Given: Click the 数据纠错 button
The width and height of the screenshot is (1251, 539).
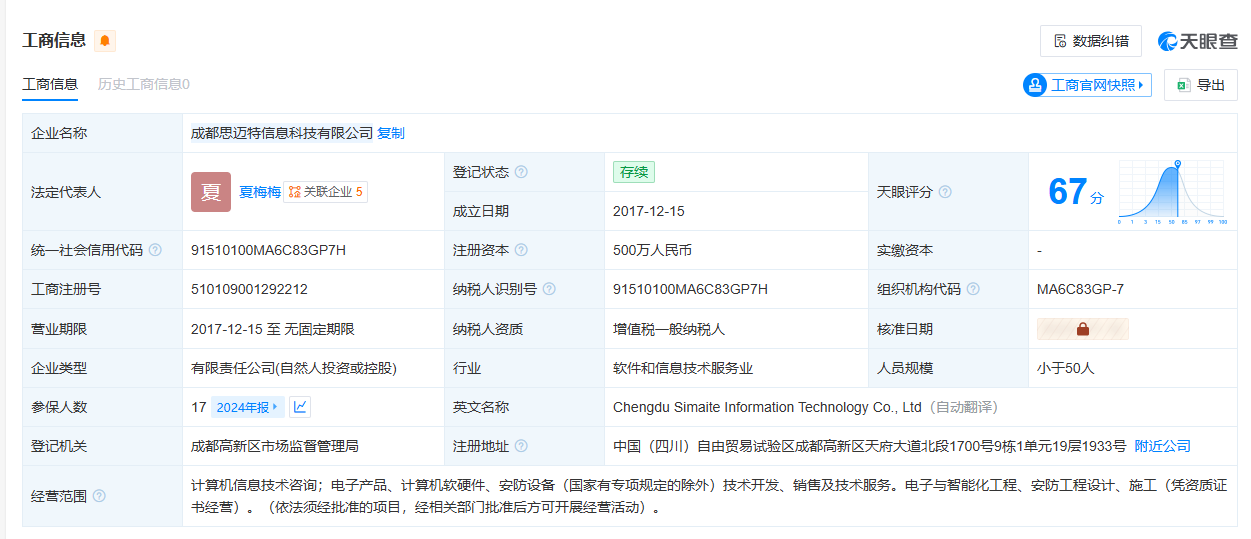Looking at the screenshot, I should [1090, 41].
